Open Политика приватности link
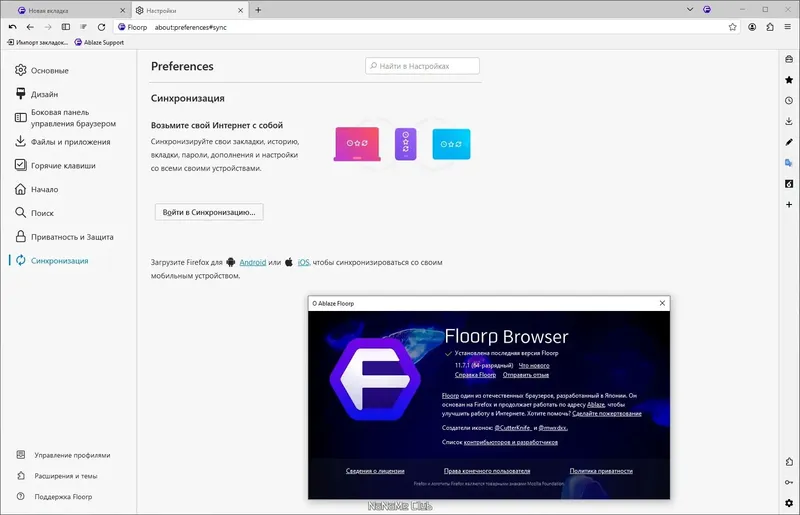This screenshot has width=800, height=515. point(601,471)
